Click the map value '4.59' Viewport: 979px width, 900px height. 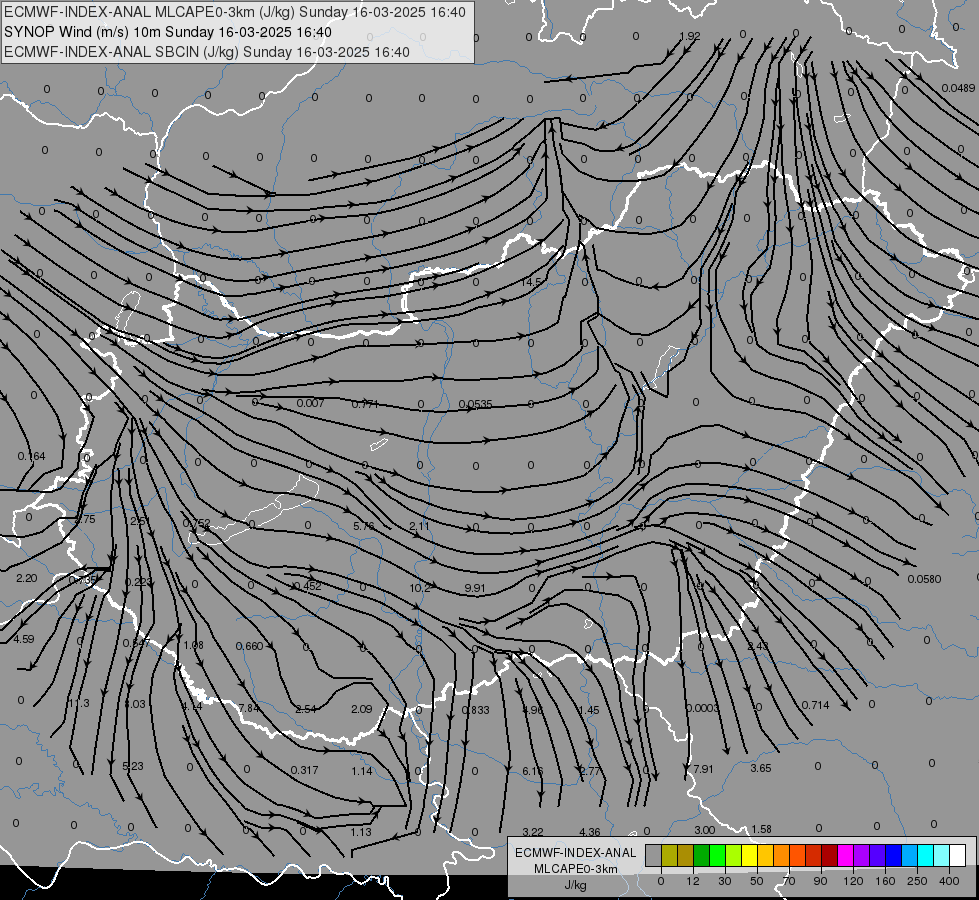click(24, 639)
